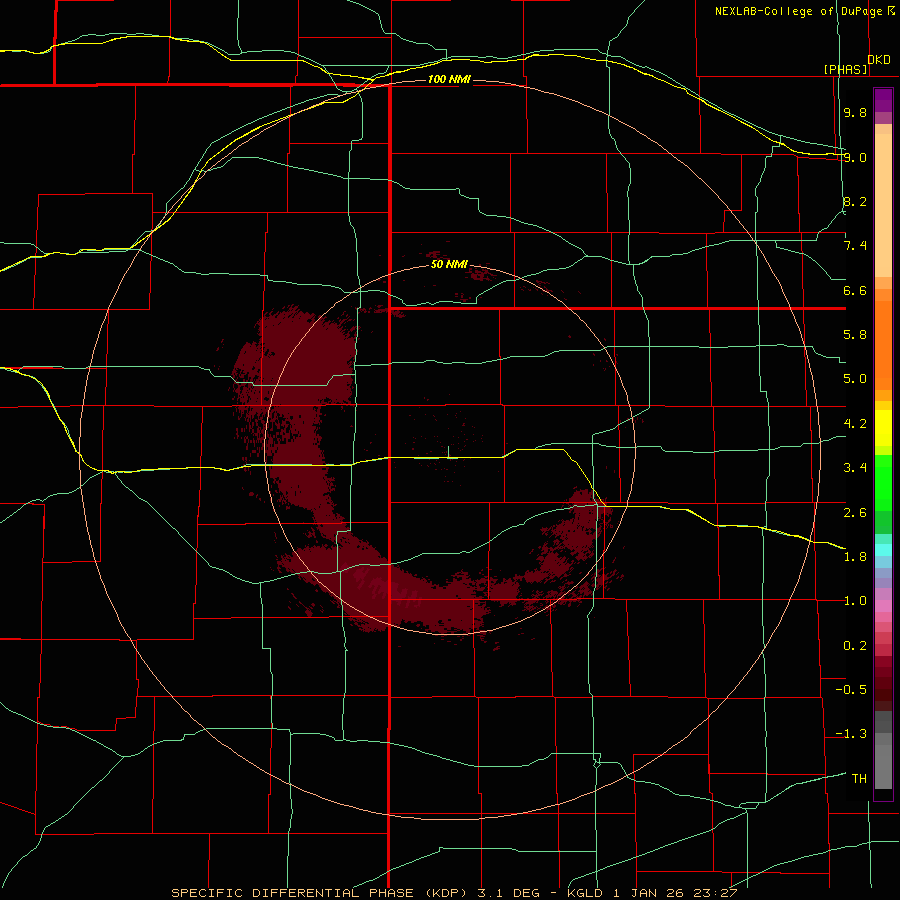The image size is (900, 900).
Task: Select the 4.2 value on the color scale
Action: pos(855,424)
